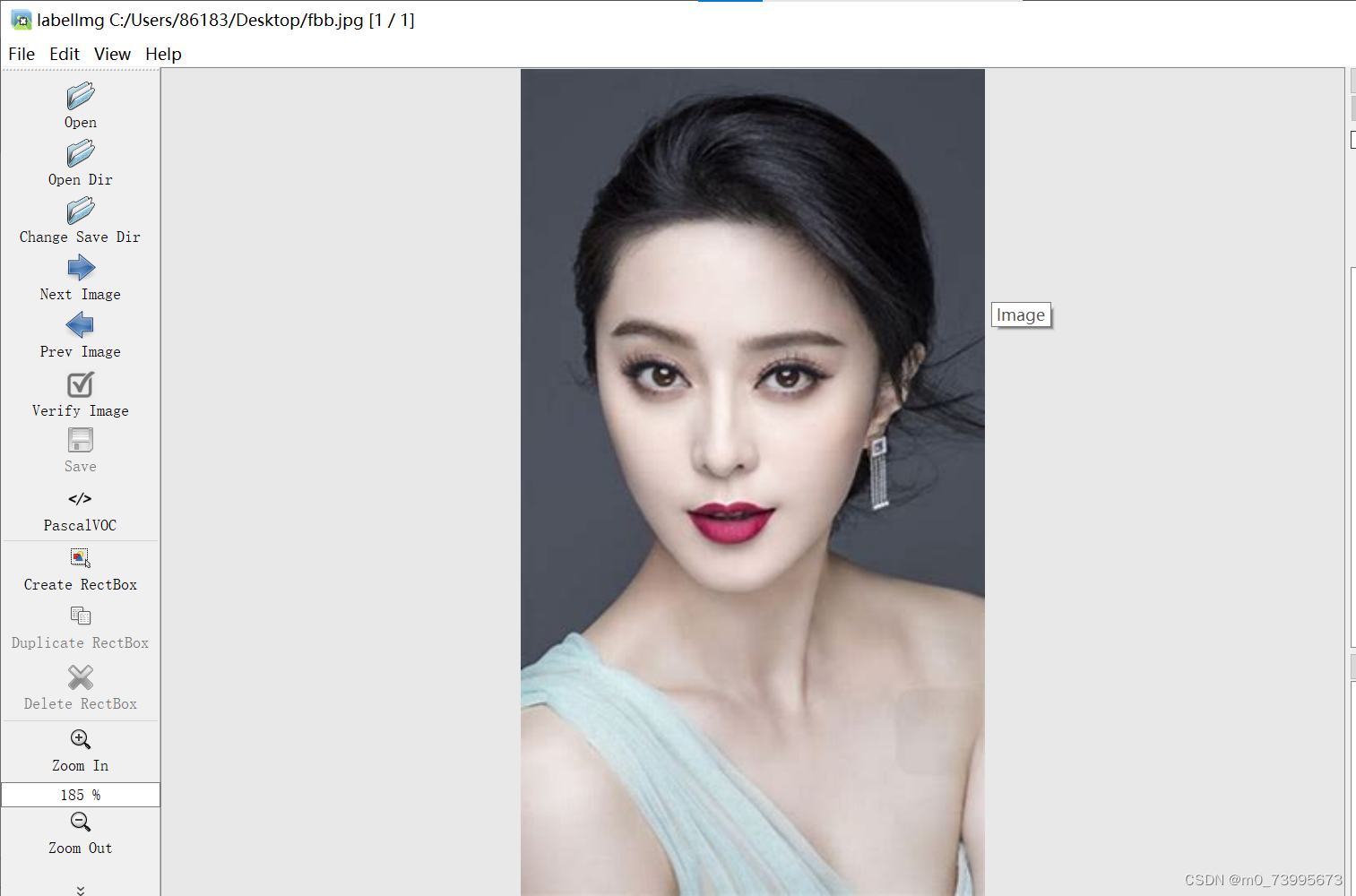The height and width of the screenshot is (896, 1356).
Task: Open the Help menu
Action: pos(163,54)
